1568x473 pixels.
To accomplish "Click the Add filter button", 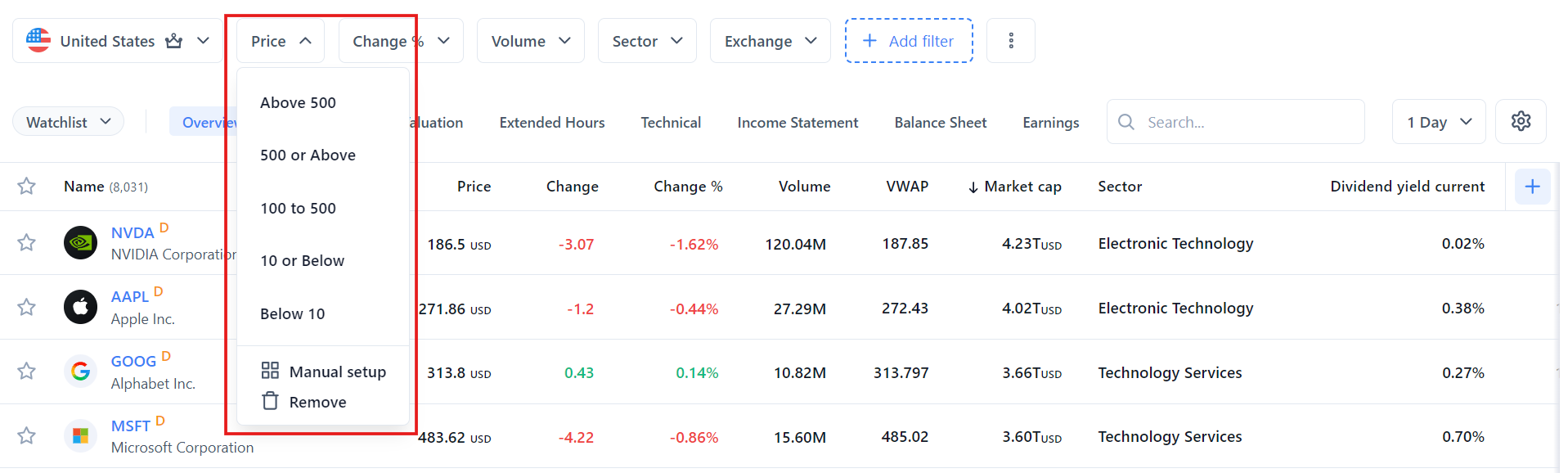I will pos(908,41).
